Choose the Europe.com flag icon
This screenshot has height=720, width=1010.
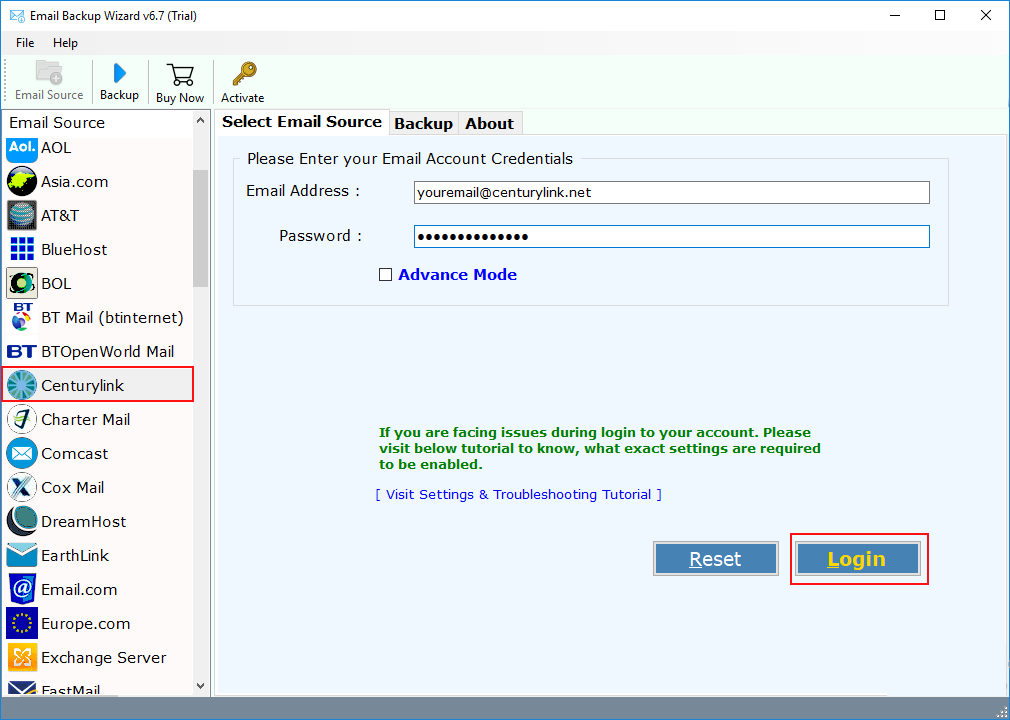click(x=22, y=623)
